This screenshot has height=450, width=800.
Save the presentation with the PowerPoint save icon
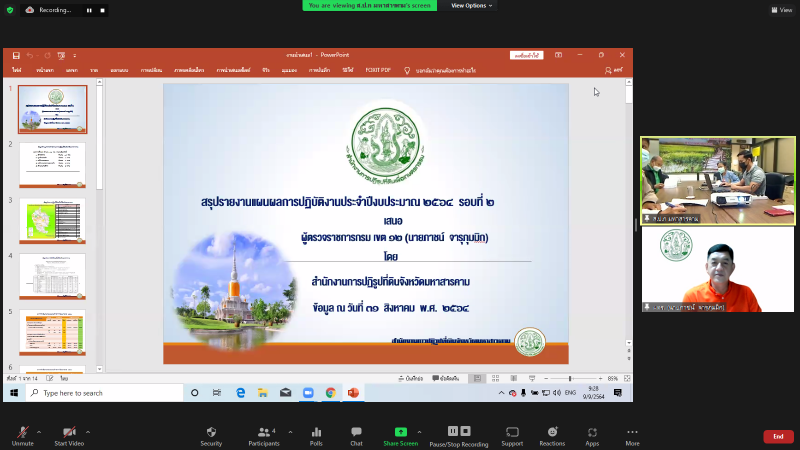coord(16,56)
